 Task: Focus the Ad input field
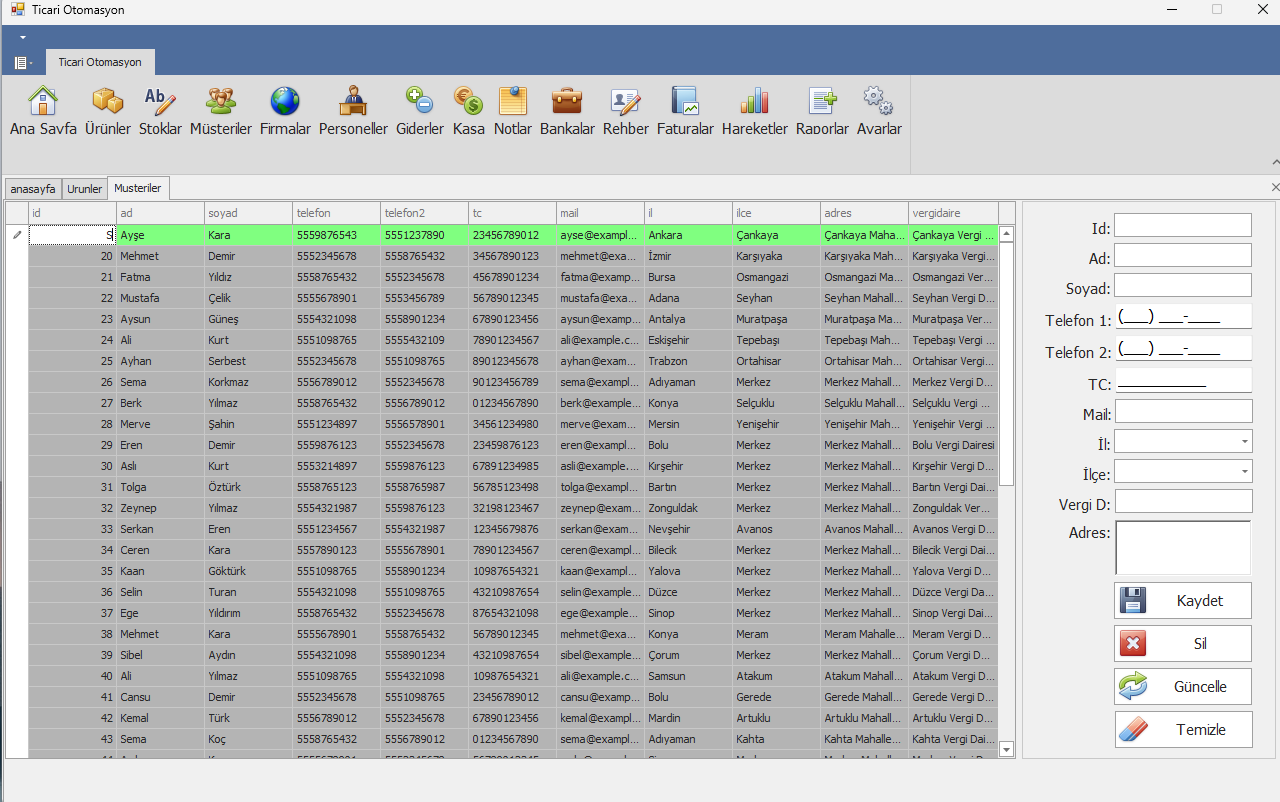point(1183,255)
